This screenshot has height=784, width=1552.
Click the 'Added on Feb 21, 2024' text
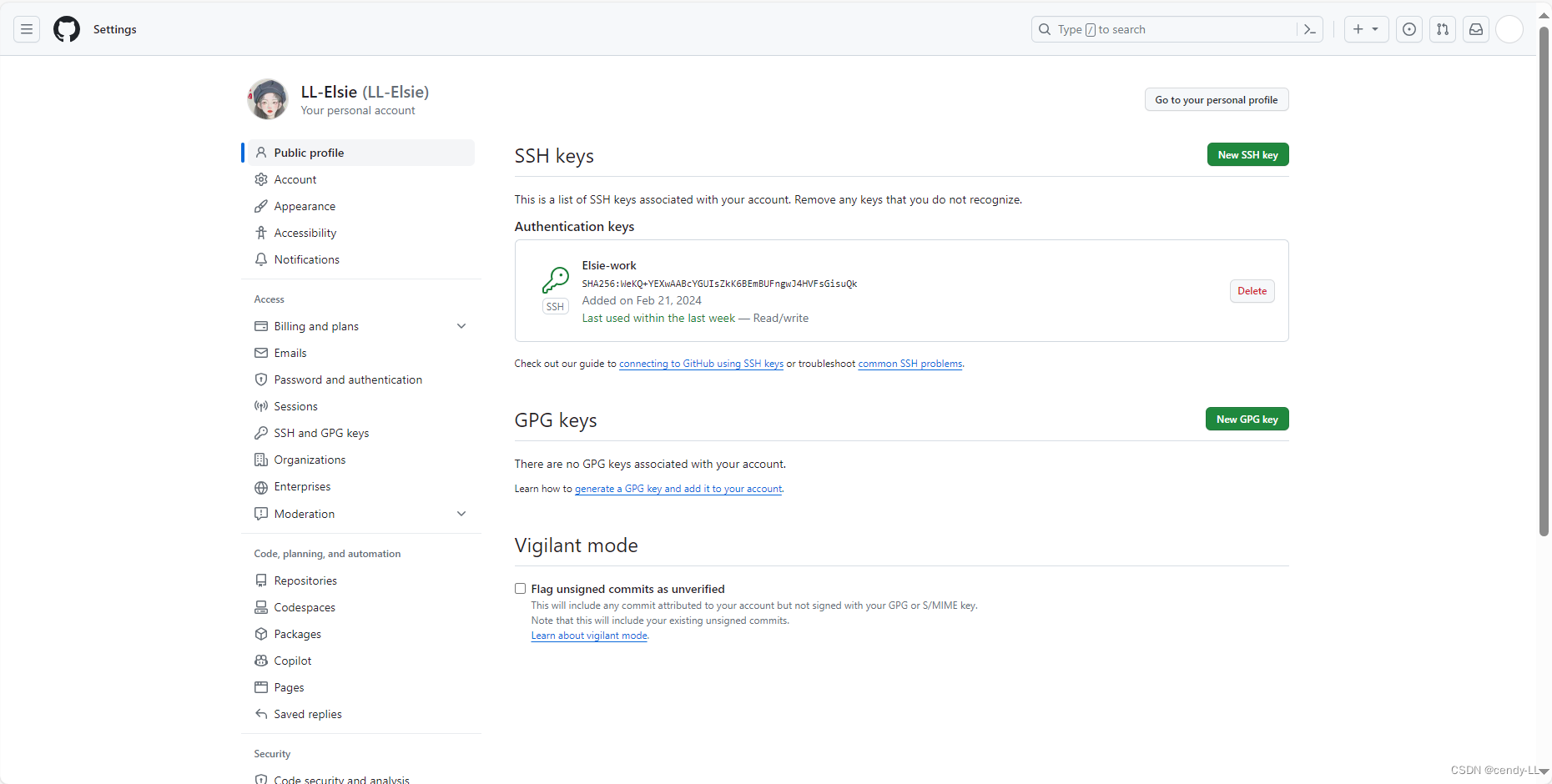click(642, 300)
